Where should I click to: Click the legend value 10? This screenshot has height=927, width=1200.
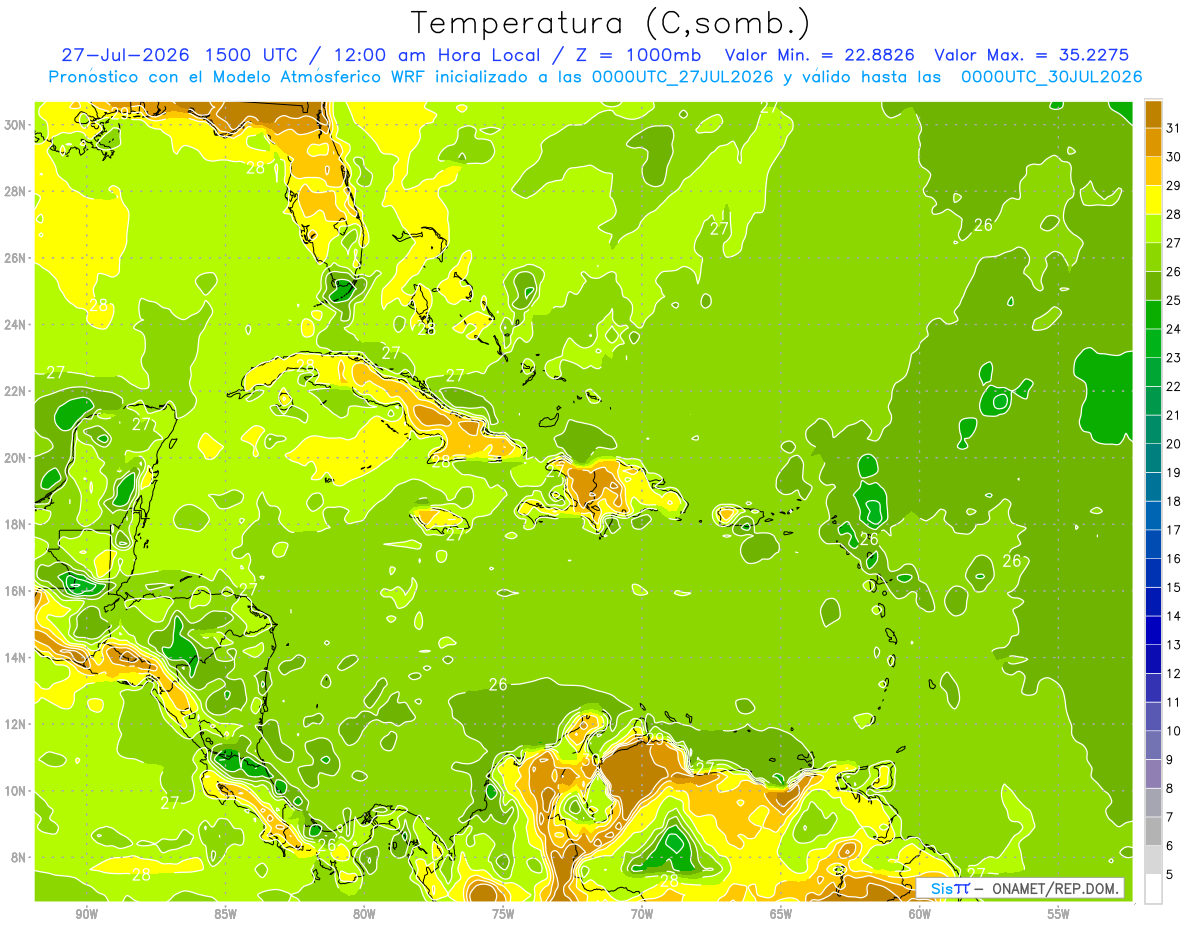[1174, 731]
